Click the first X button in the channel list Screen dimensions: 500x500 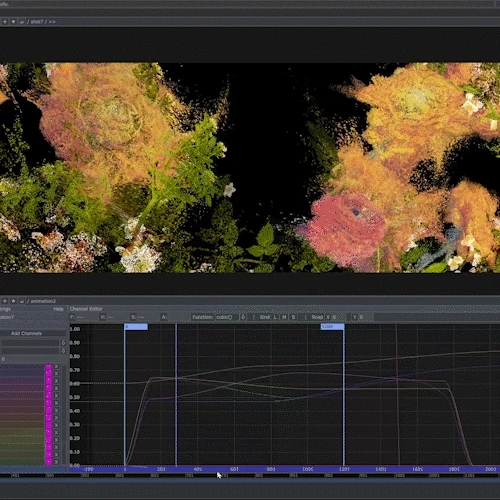click(x=56, y=367)
